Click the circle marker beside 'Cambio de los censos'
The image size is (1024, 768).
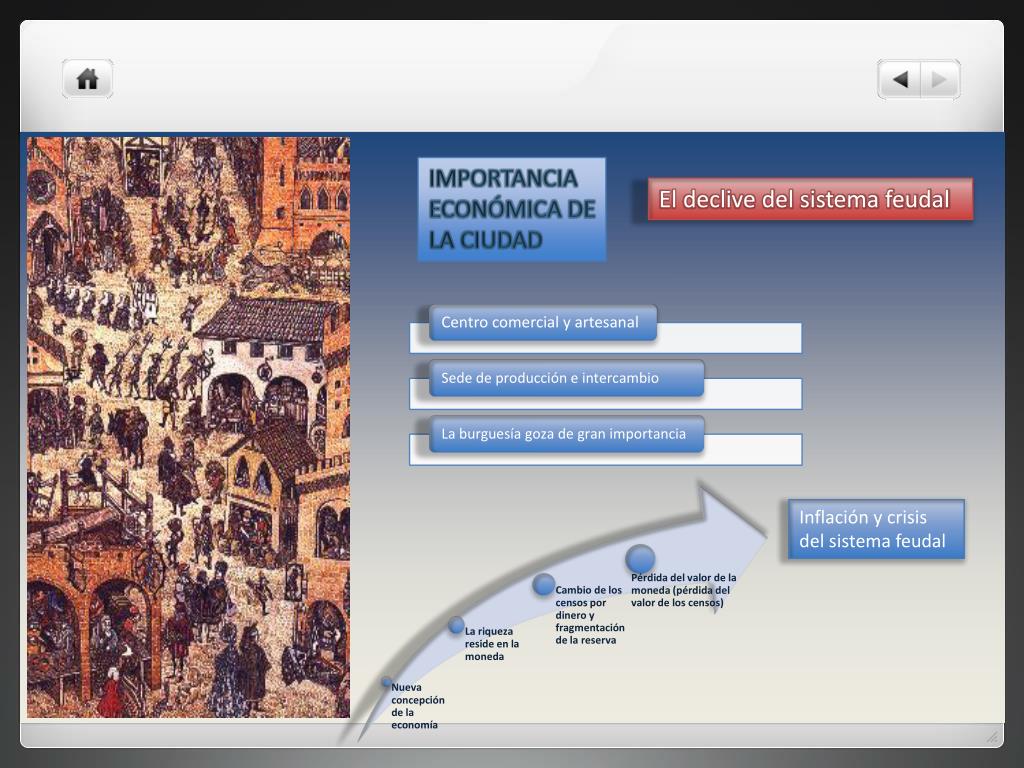click(x=543, y=584)
